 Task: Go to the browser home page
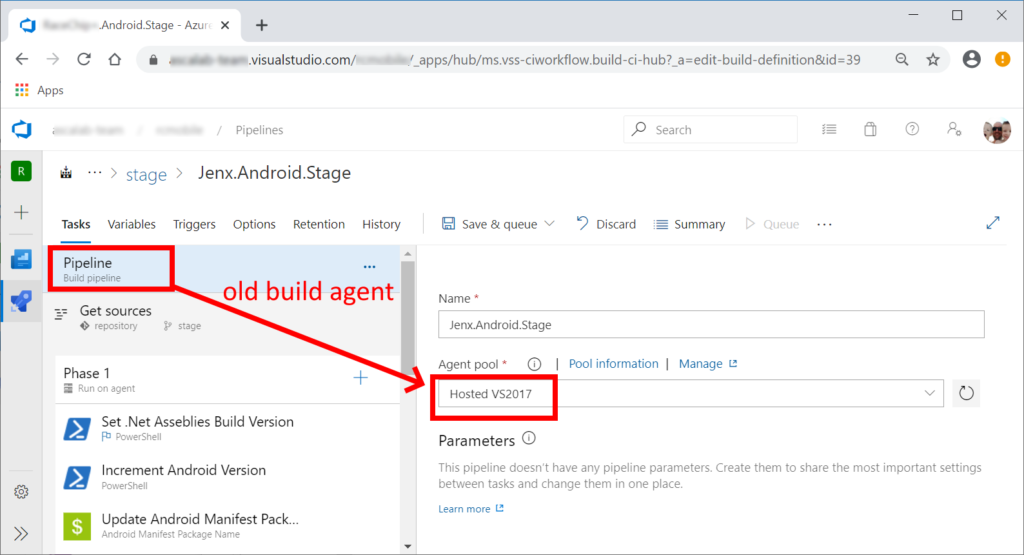click(115, 59)
